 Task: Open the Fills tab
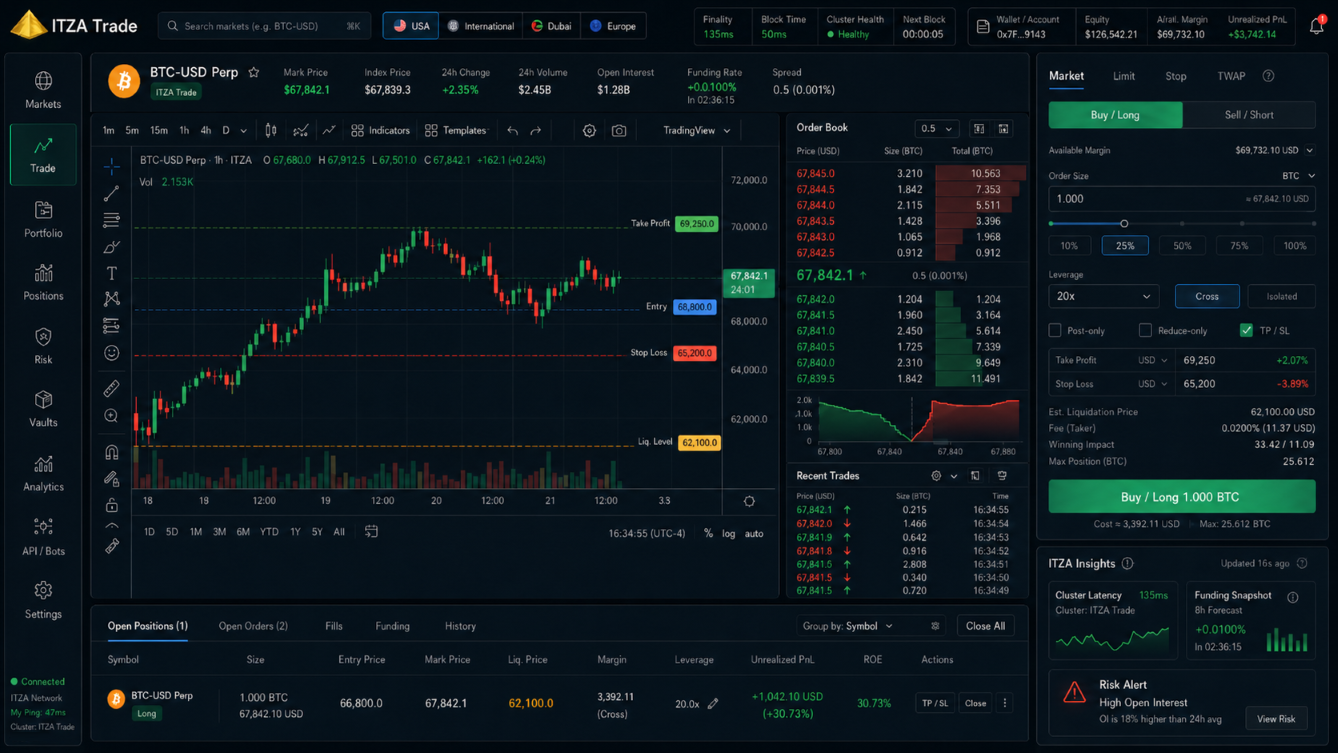(334, 626)
